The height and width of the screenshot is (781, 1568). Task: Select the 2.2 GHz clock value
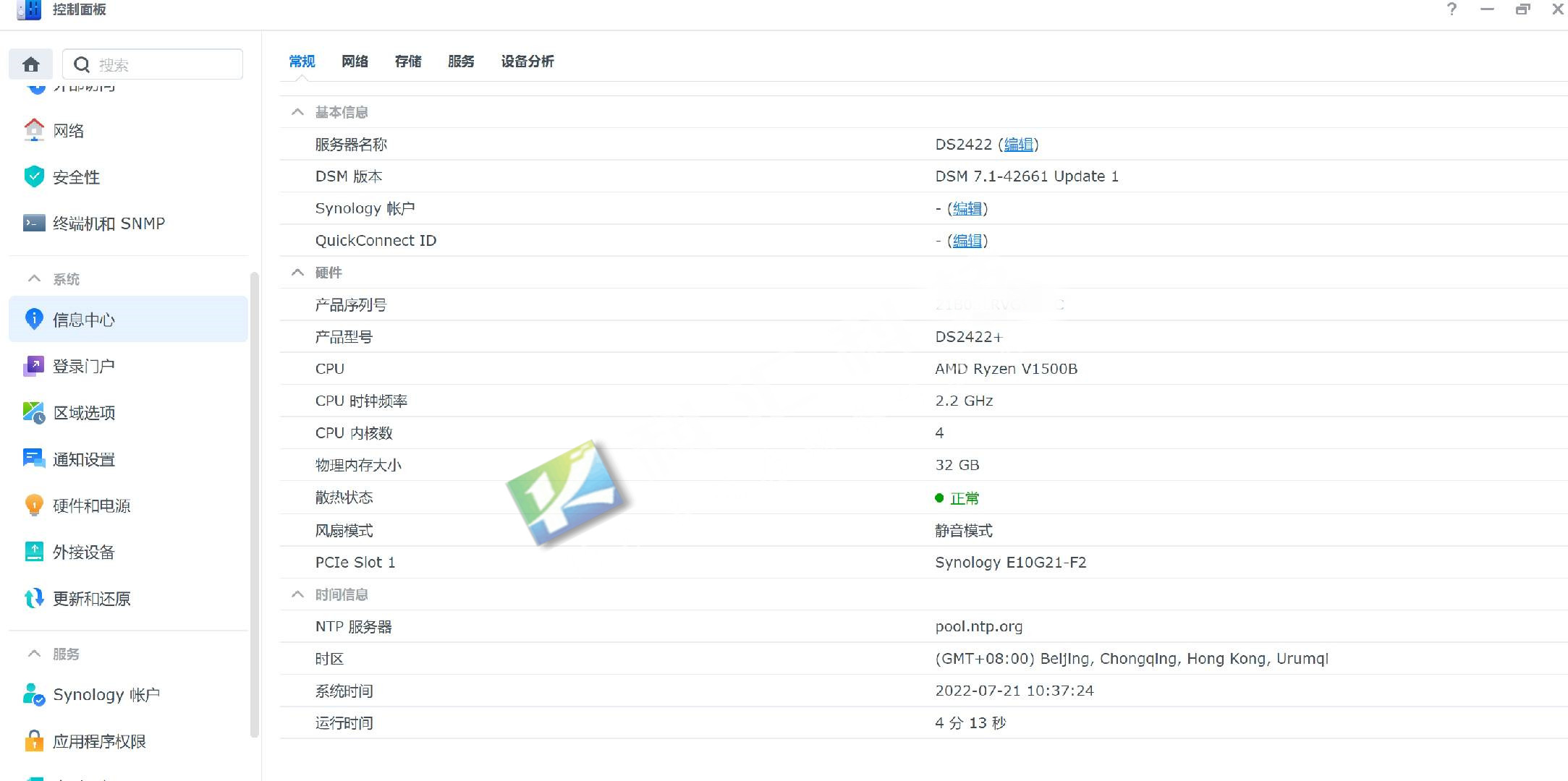coord(964,401)
